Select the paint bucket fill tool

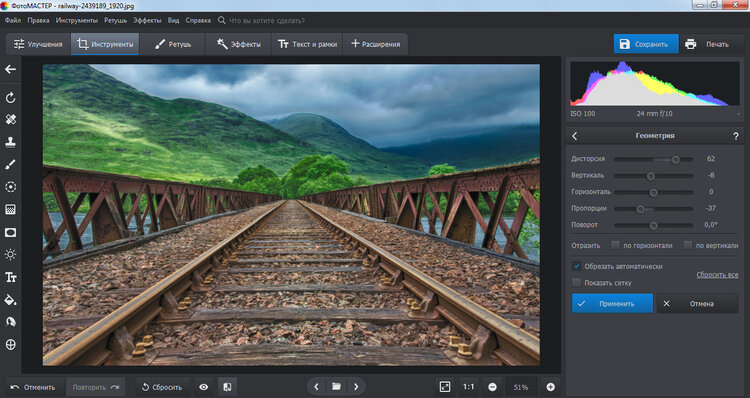pyautogui.click(x=11, y=300)
